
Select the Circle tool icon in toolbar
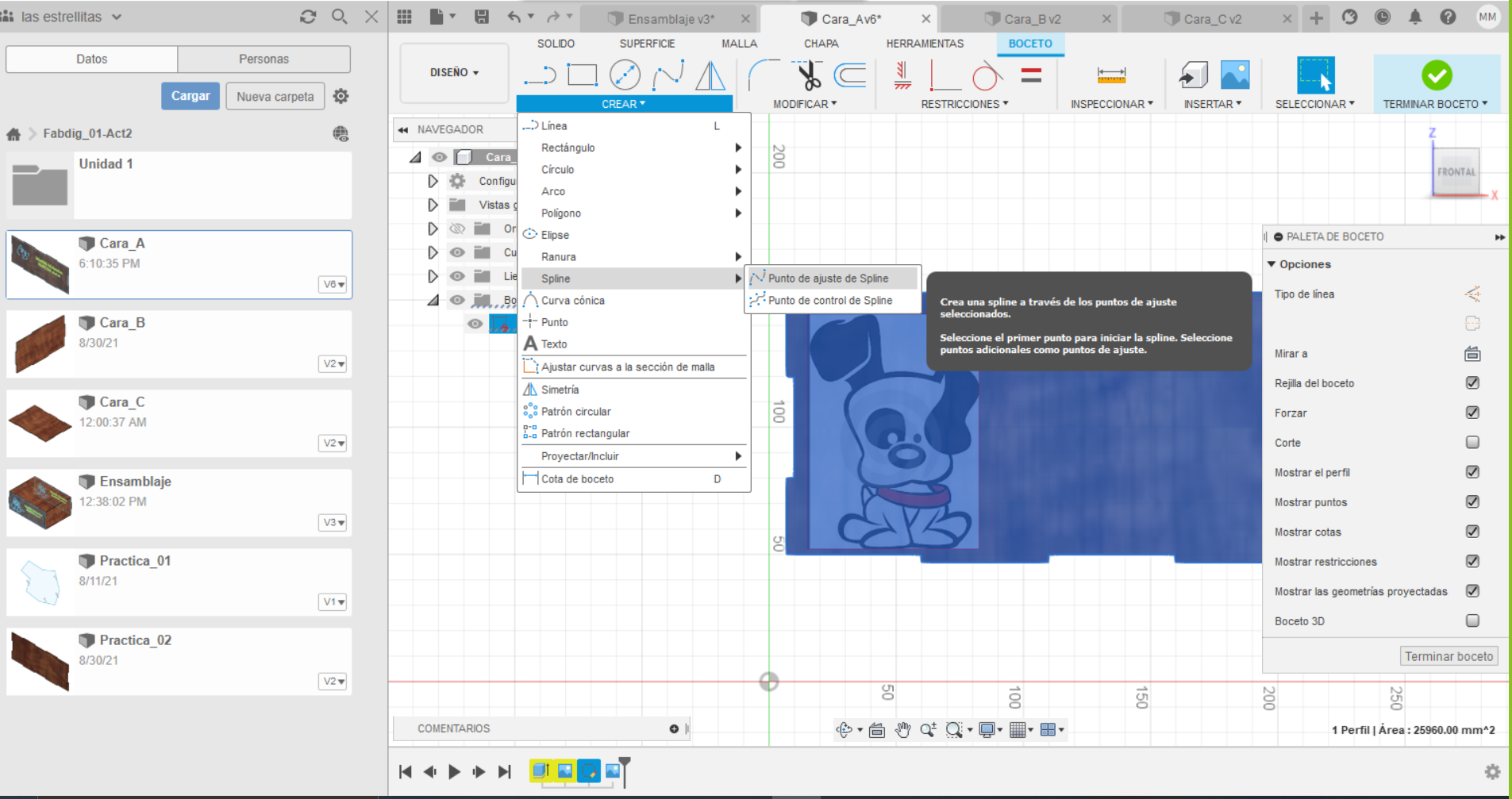pyautogui.click(x=625, y=75)
